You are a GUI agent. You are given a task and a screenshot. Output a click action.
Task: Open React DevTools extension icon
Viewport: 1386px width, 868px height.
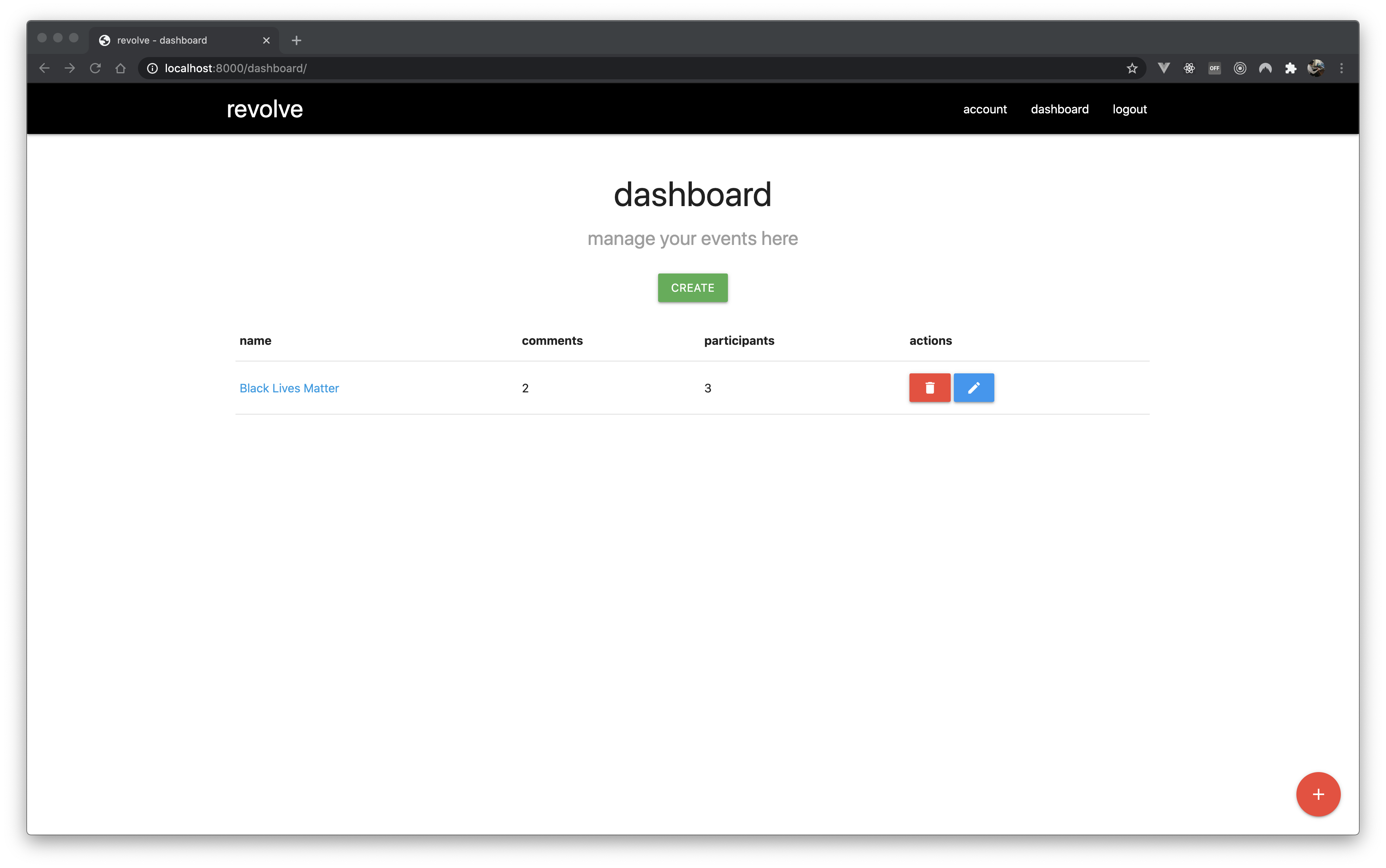pos(1189,68)
